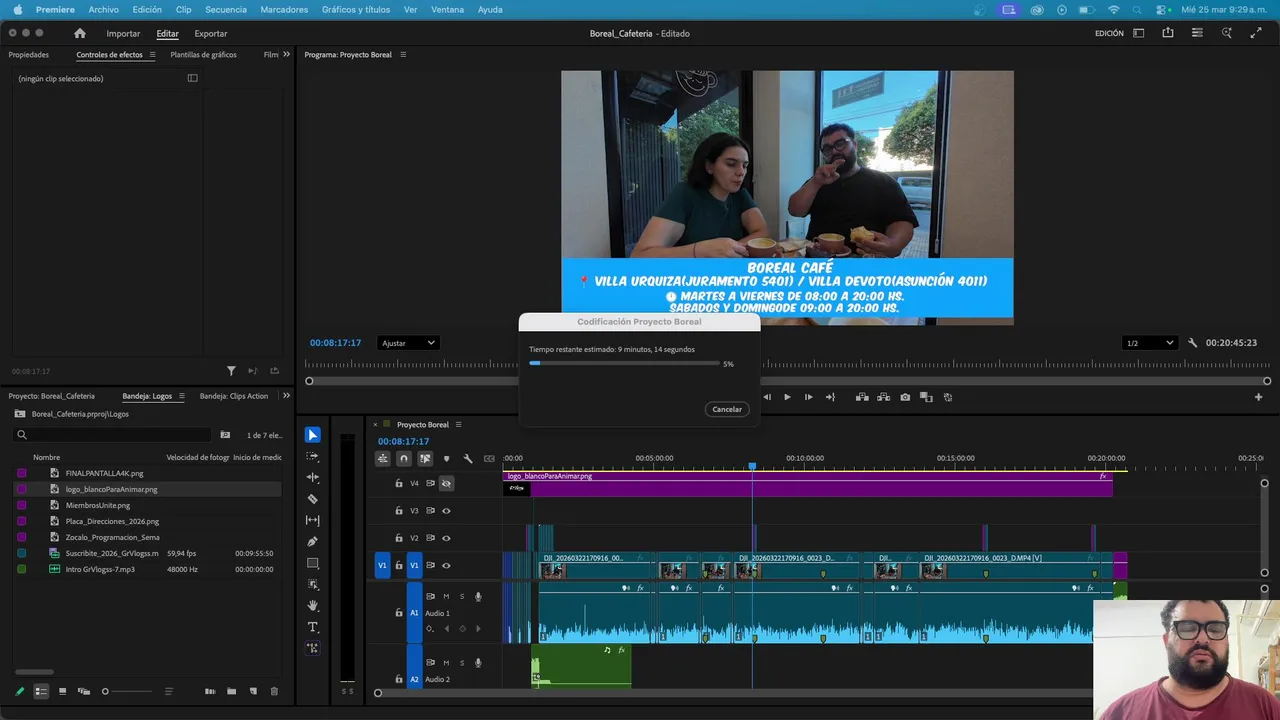Image resolution: width=1280 pixels, height=720 pixels.
Task: Select MiembrosUnite.png in the bin
Action: (98, 505)
